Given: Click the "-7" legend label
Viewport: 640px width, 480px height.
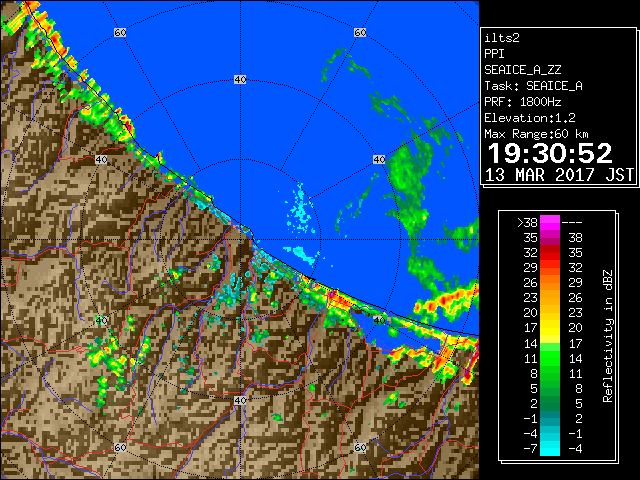Looking at the screenshot, I should pyautogui.click(x=530, y=449).
